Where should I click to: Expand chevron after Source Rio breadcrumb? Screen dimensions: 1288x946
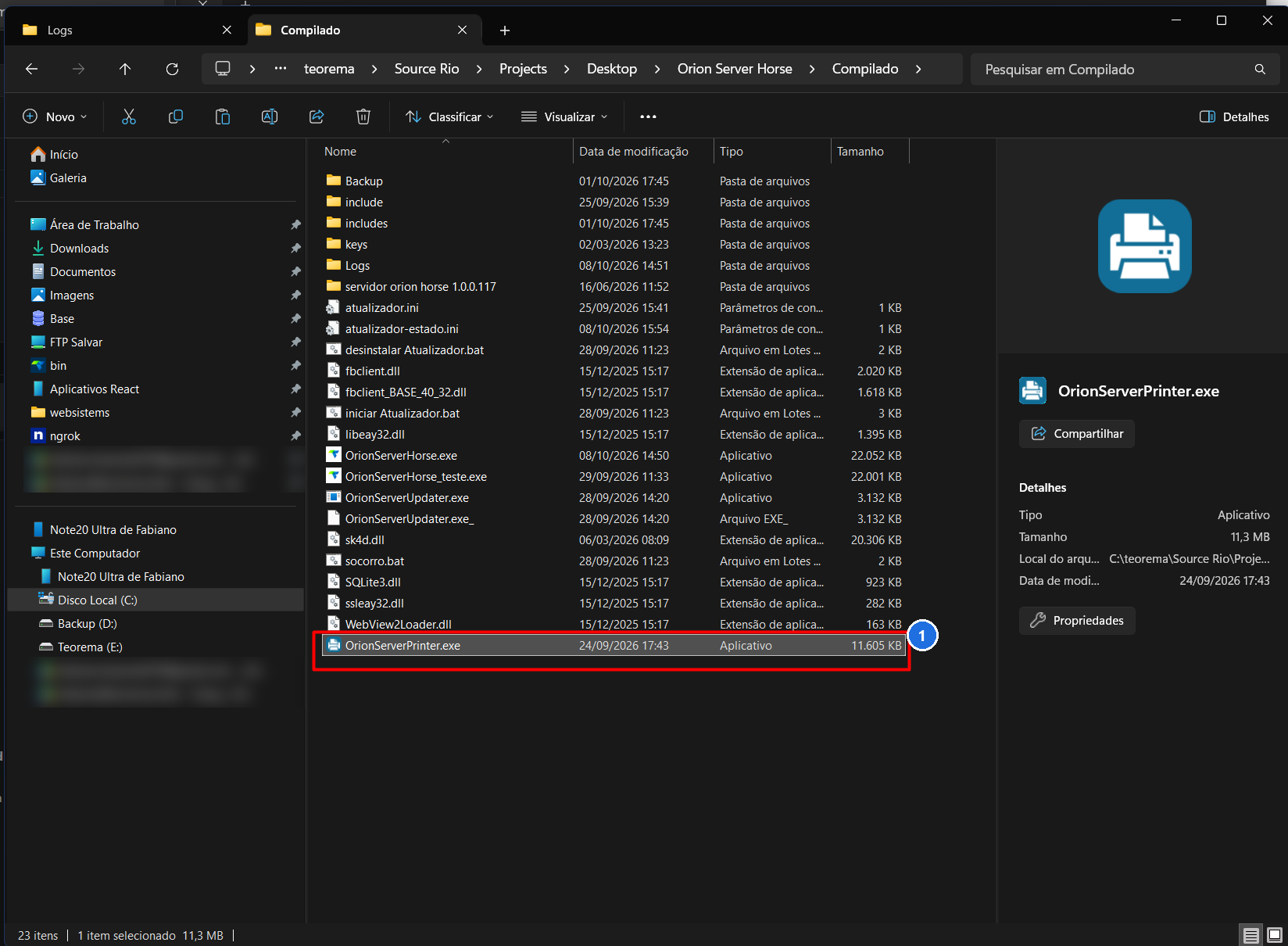pos(479,69)
